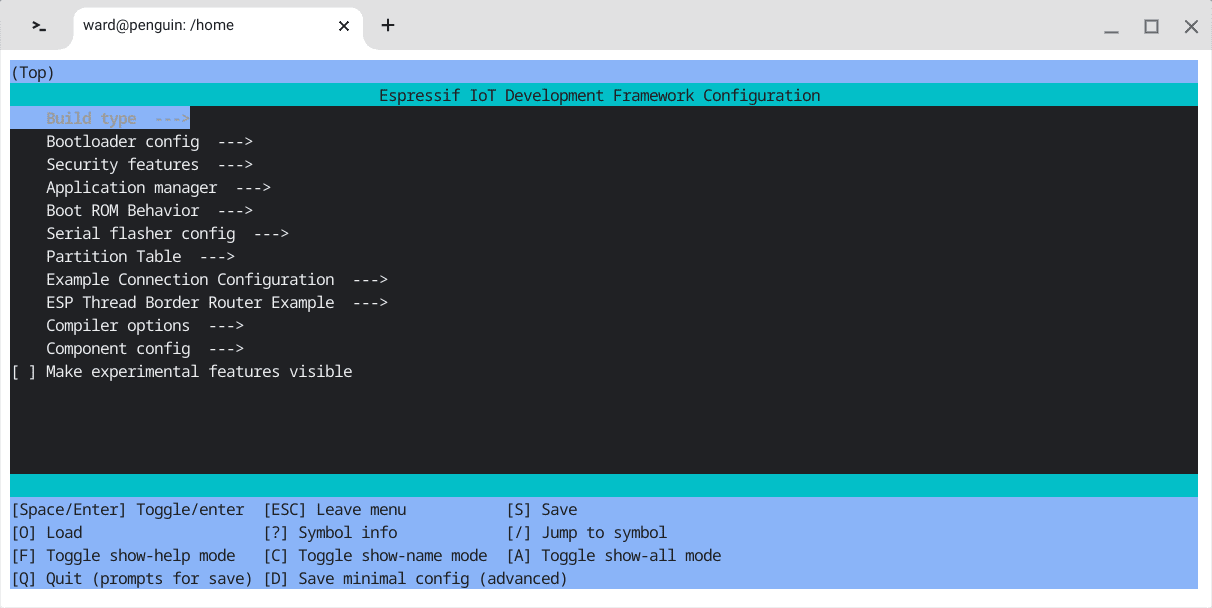Close the terminal window
This screenshot has height=608, width=1212.
(x=1191, y=27)
